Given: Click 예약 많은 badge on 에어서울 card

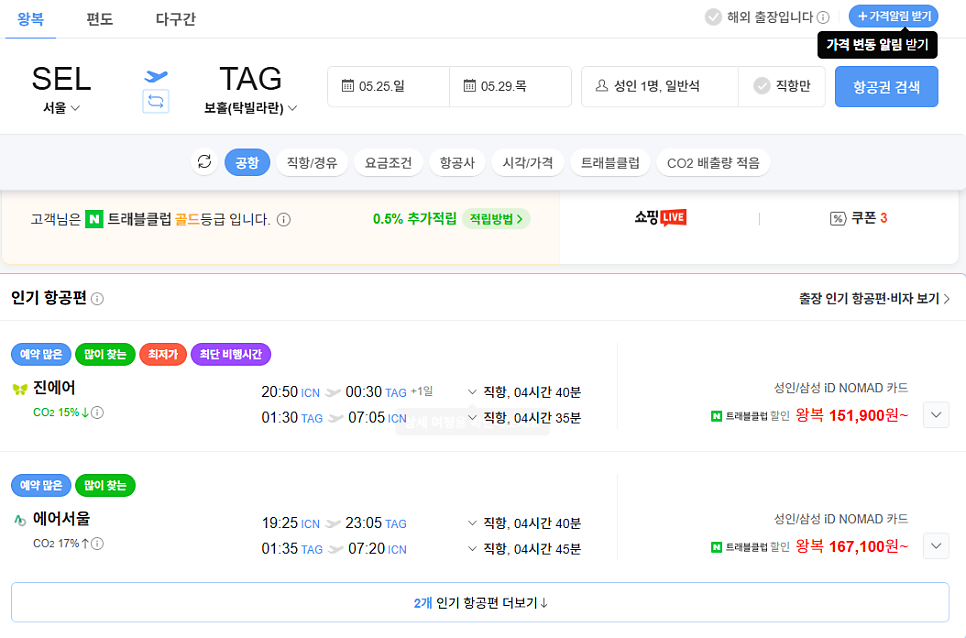Looking at the screenshot, I should point(41,485).
